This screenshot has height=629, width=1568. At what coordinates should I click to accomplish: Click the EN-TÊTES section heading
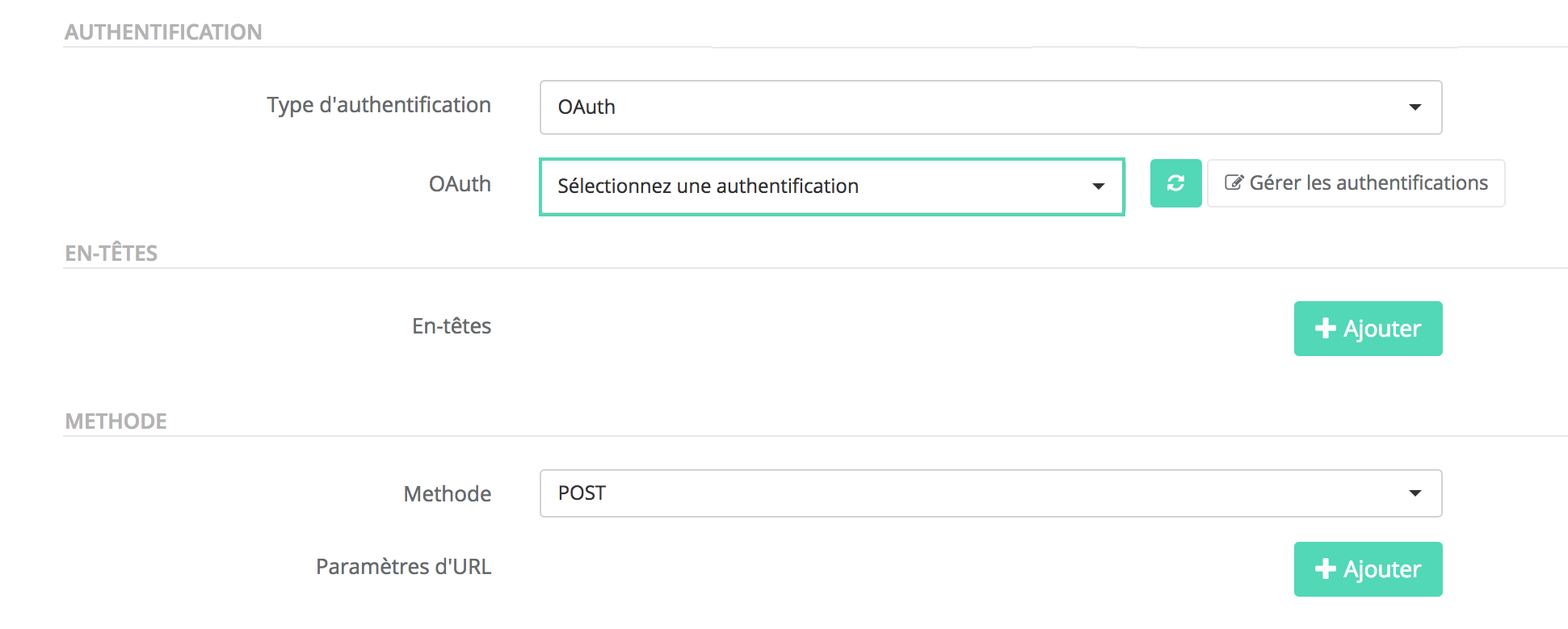111,254
